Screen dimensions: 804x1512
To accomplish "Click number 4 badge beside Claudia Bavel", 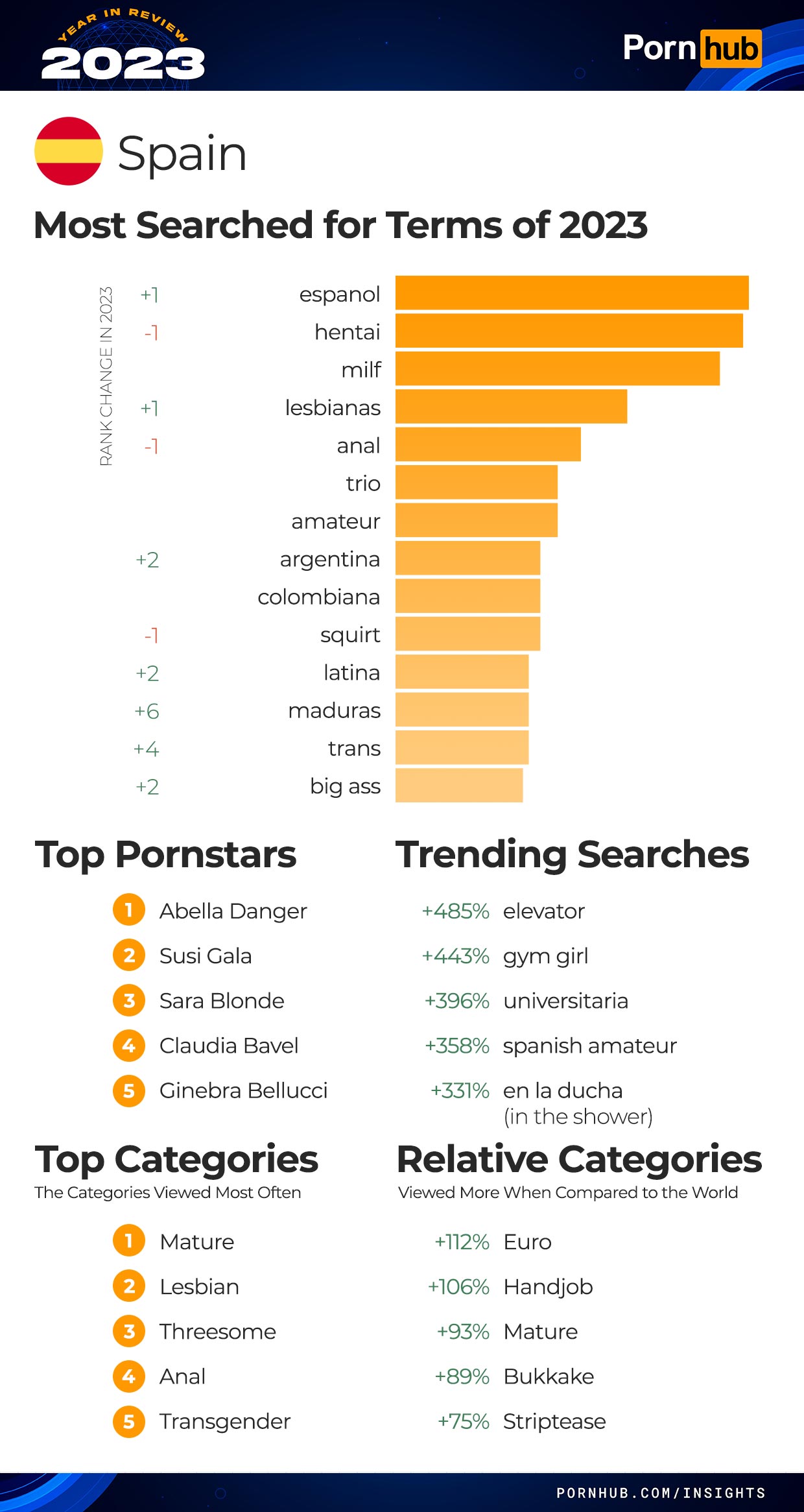I will coord(129,1045).
